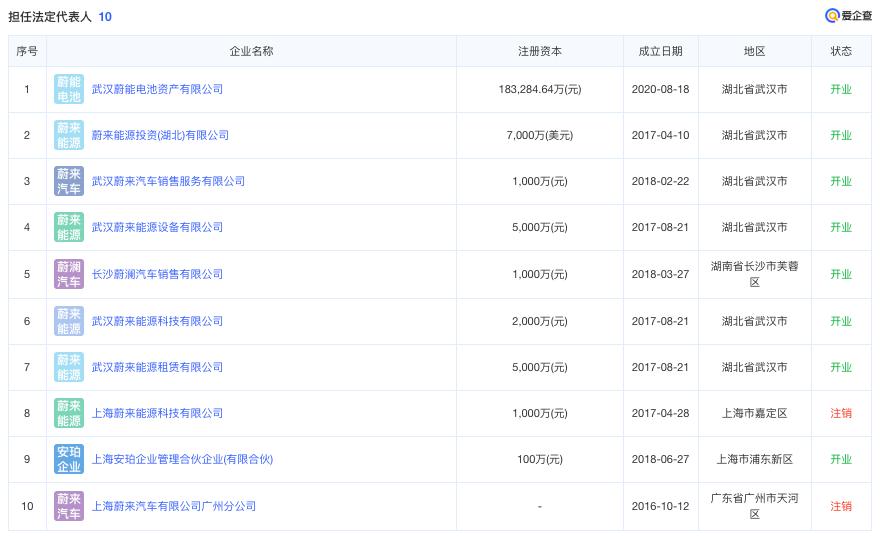Select the 183,284.64万(元) capital cell
The height and width of the screenshot is (537, 880).
540,89
